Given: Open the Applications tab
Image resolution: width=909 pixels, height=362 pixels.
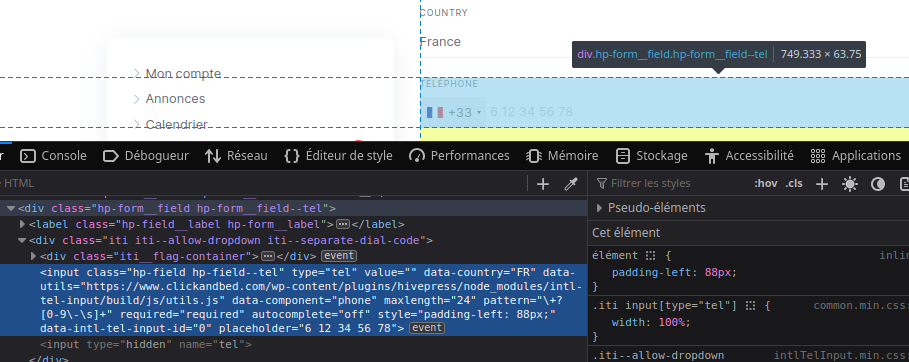Looking at the screenshot, I should 856,155.
